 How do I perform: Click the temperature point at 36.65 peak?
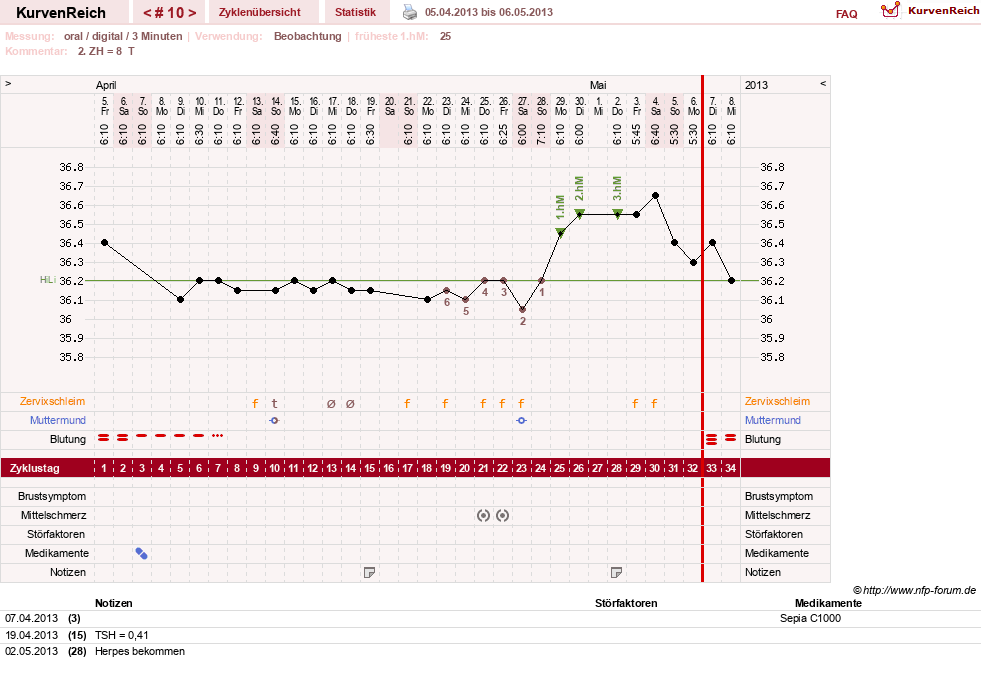(655, 195)
